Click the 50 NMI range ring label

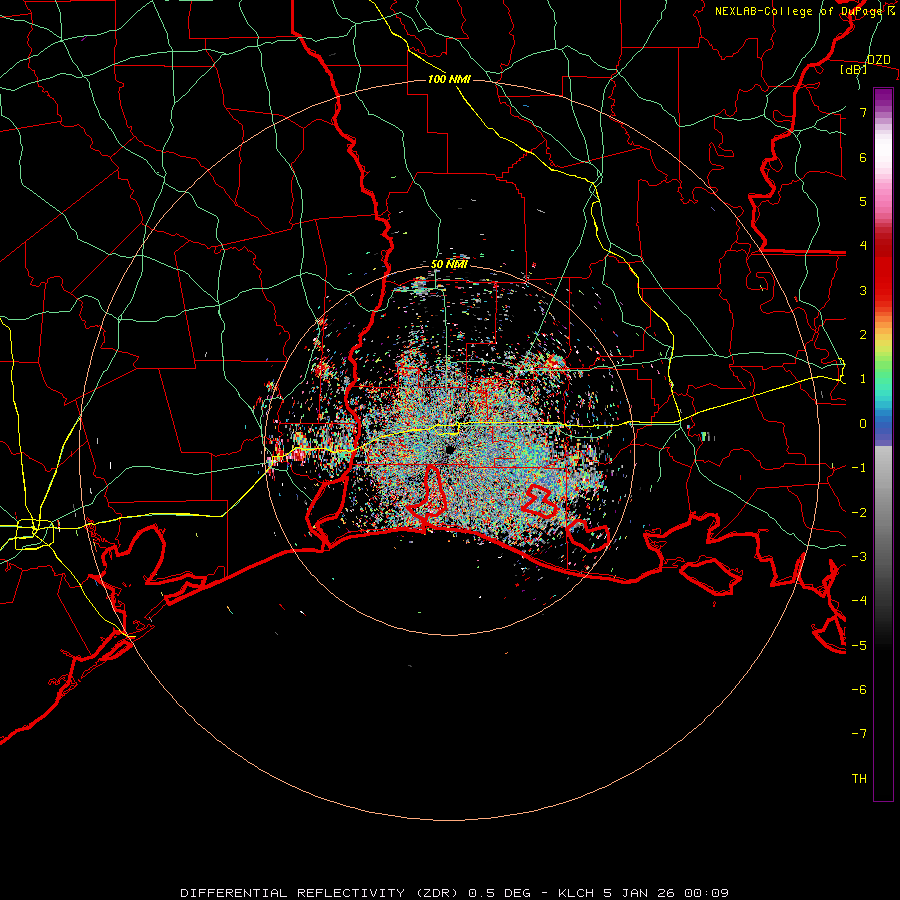pyautogui.click(x=449, y=264)
